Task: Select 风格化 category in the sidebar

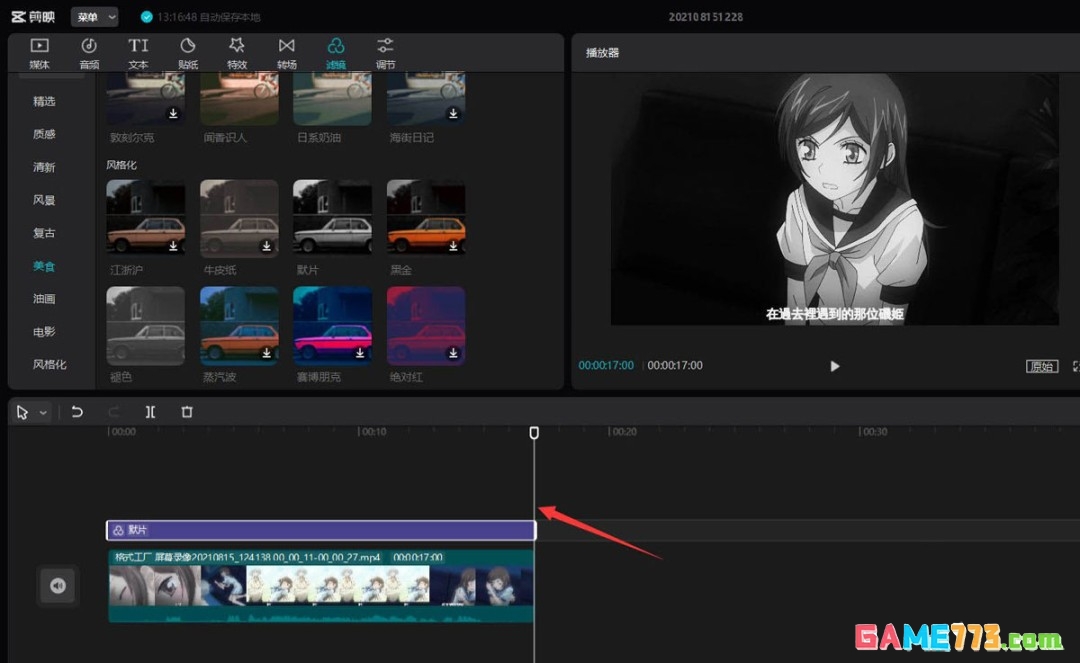Action: tap(50, 364)
